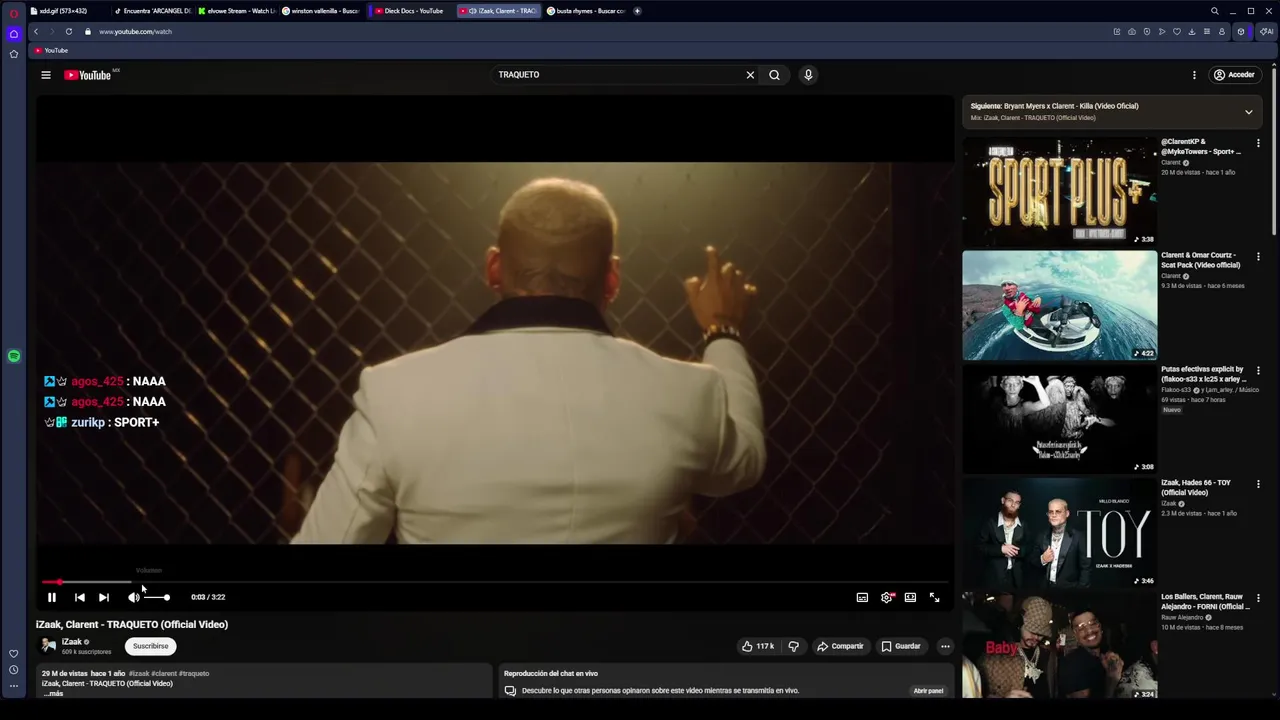Toggle theater mode on the player

click(910, 597)
